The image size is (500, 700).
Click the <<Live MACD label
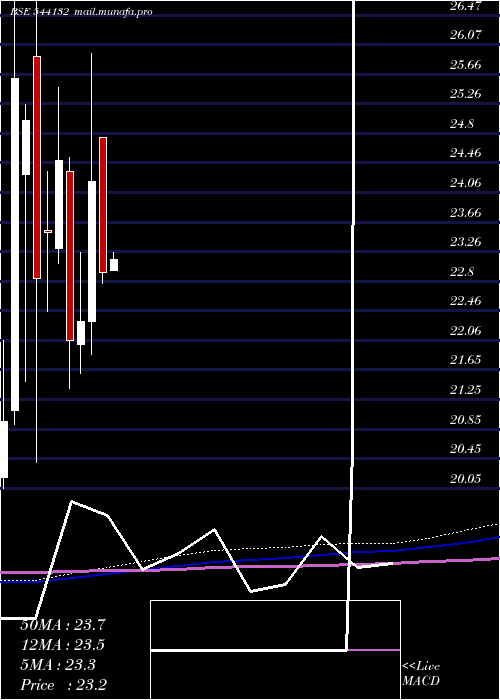[421, 674]
